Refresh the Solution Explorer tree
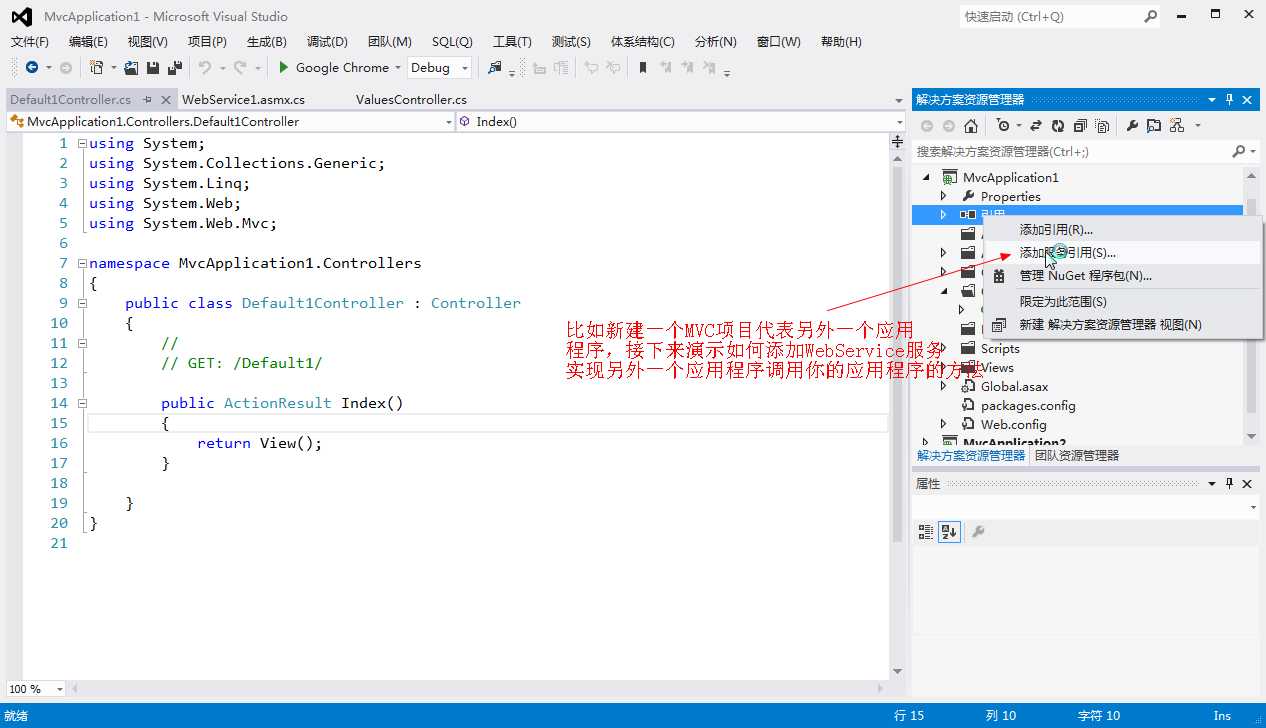The image size is (1266, 728). (1058, 126)
